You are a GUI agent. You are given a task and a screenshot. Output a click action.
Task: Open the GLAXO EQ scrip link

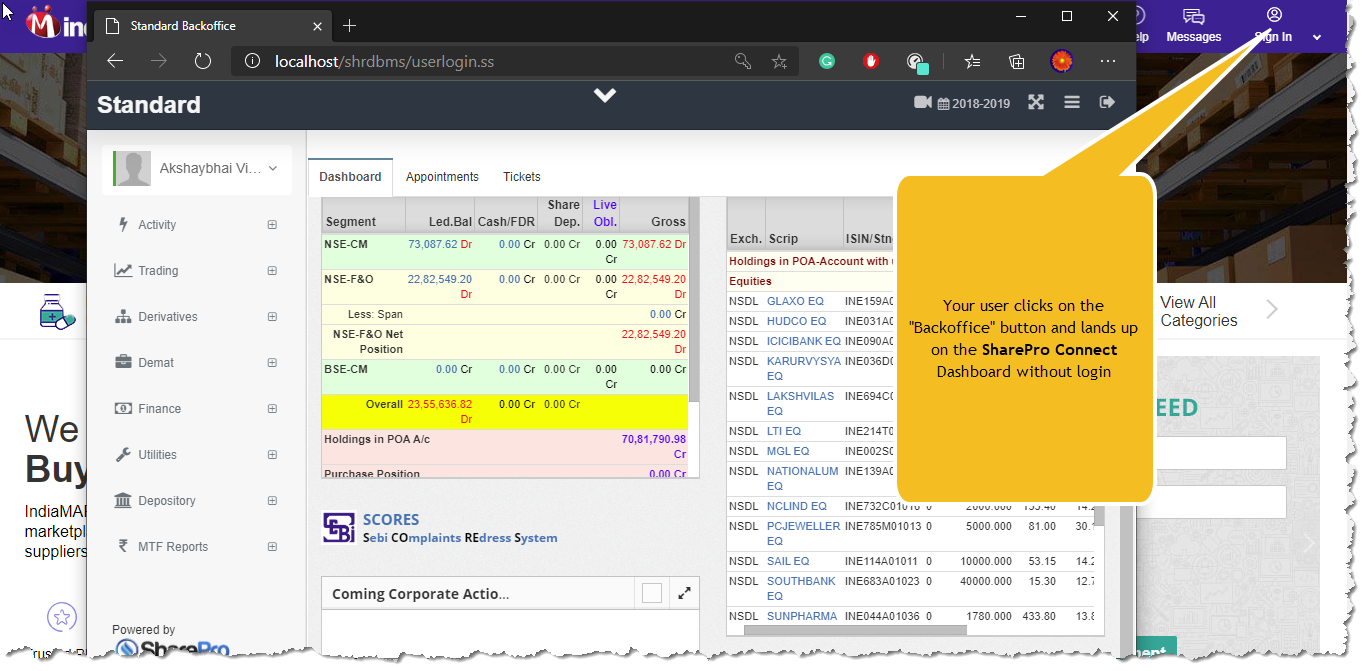click(x=795, y=301)
